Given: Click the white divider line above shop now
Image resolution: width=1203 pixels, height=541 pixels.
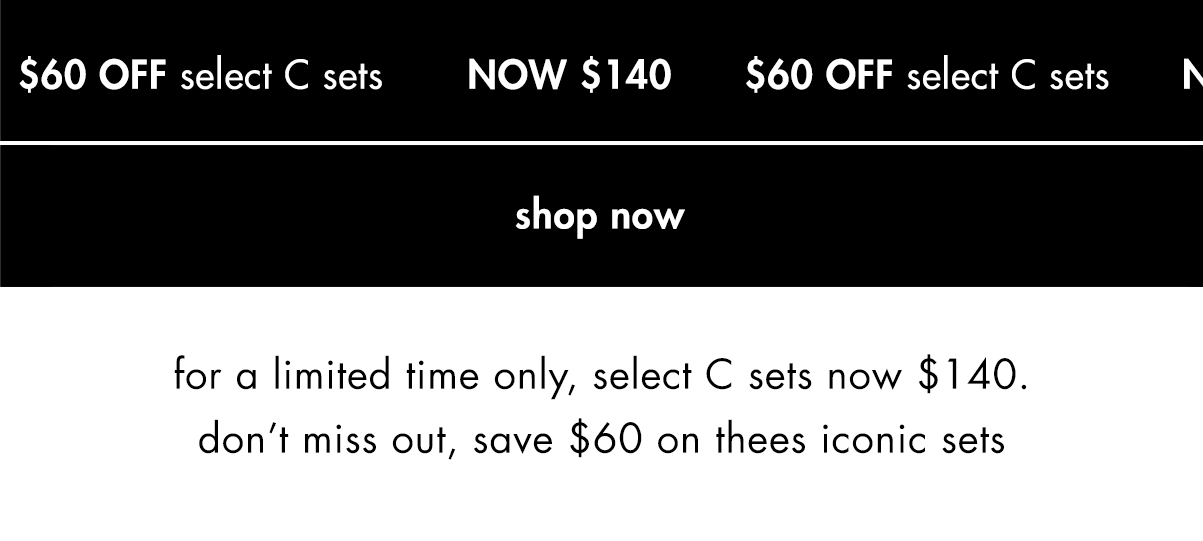Looking at the screenshot, I should pyautogui.click(x=601, y=144).
